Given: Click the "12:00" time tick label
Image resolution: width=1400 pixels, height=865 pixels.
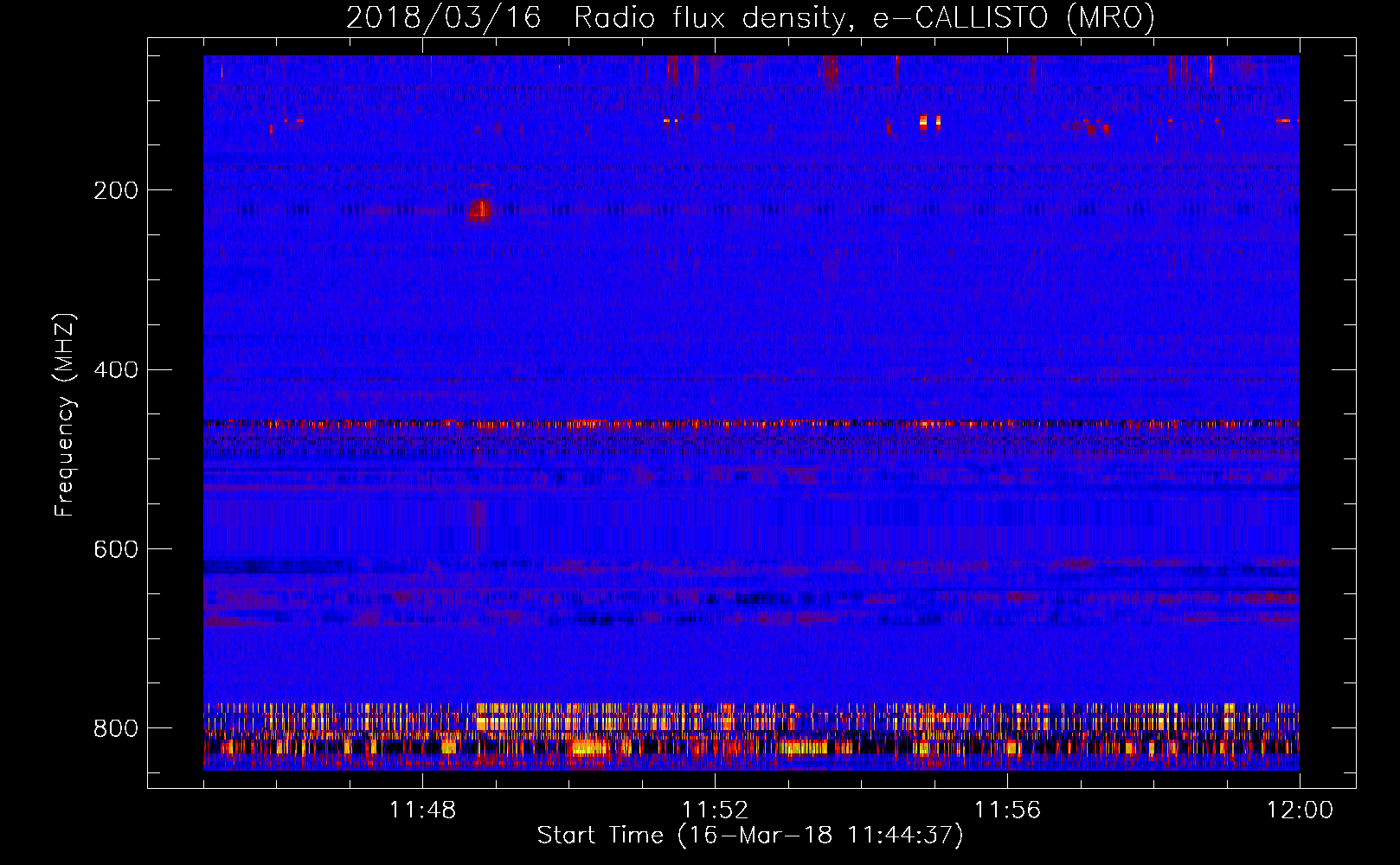Looking at the screenshot, I should coord(1300,811).
